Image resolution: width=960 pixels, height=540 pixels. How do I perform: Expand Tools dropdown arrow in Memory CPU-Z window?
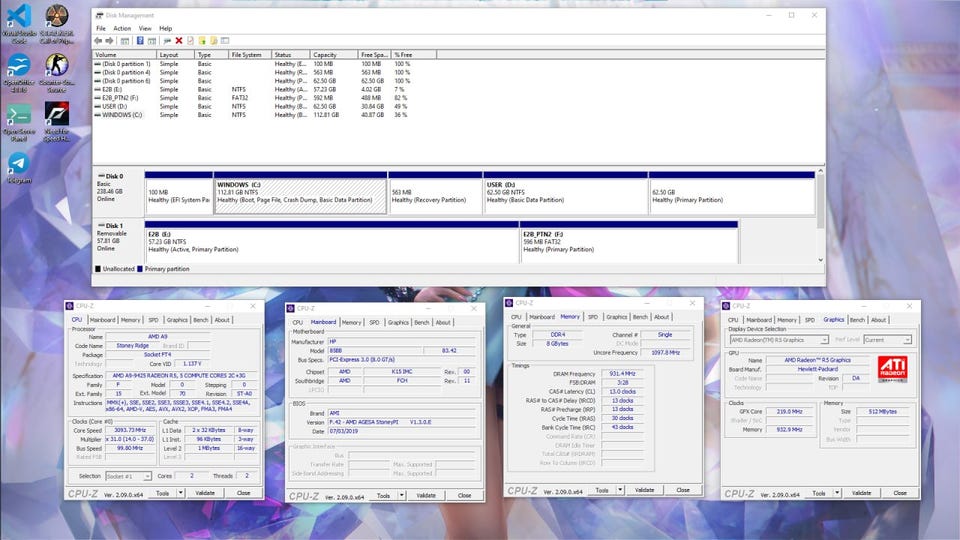(620, 490)
